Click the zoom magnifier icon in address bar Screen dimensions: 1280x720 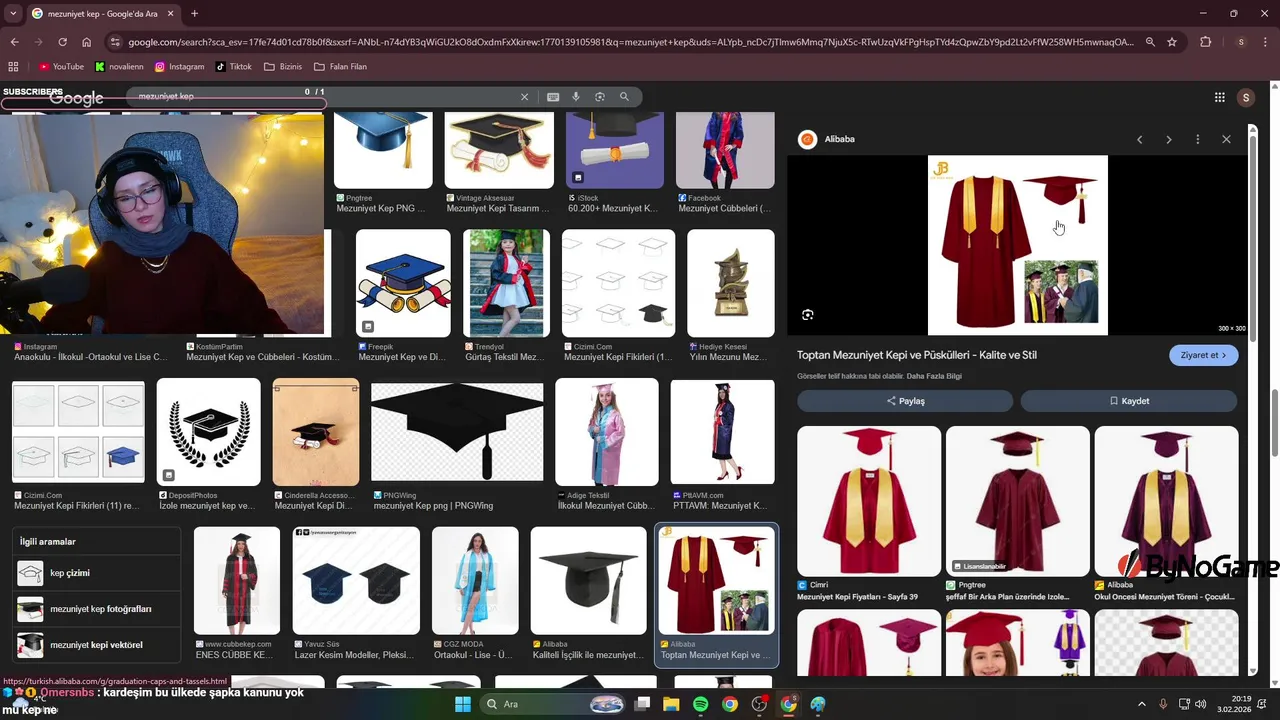(1150, 42)
